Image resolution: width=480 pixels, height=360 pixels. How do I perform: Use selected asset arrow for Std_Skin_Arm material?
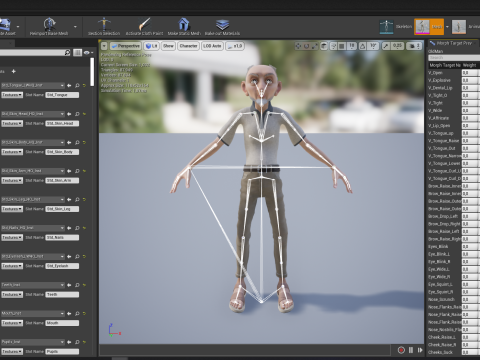(x=69, y=171)
